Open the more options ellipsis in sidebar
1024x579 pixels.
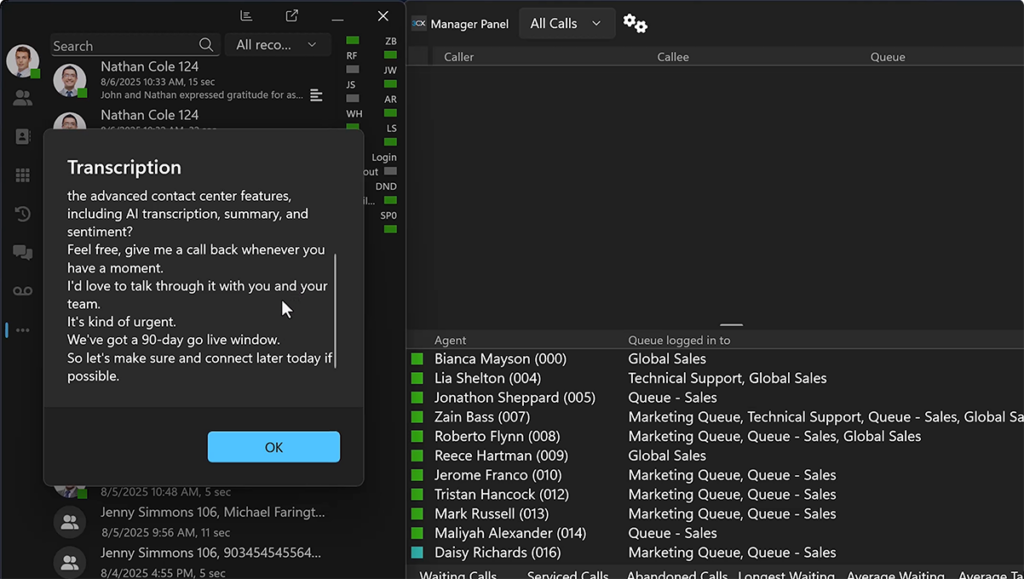pos(22,330)
